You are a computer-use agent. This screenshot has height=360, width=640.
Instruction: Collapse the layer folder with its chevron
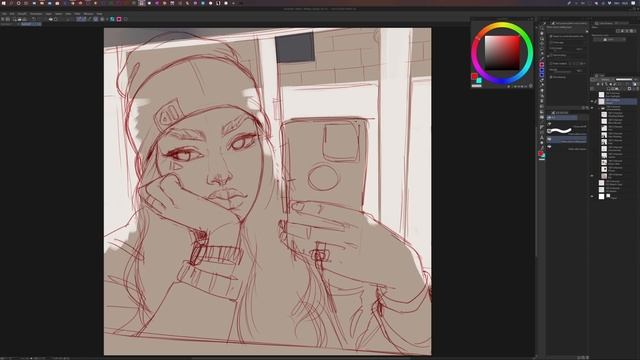tap(598, 108)
